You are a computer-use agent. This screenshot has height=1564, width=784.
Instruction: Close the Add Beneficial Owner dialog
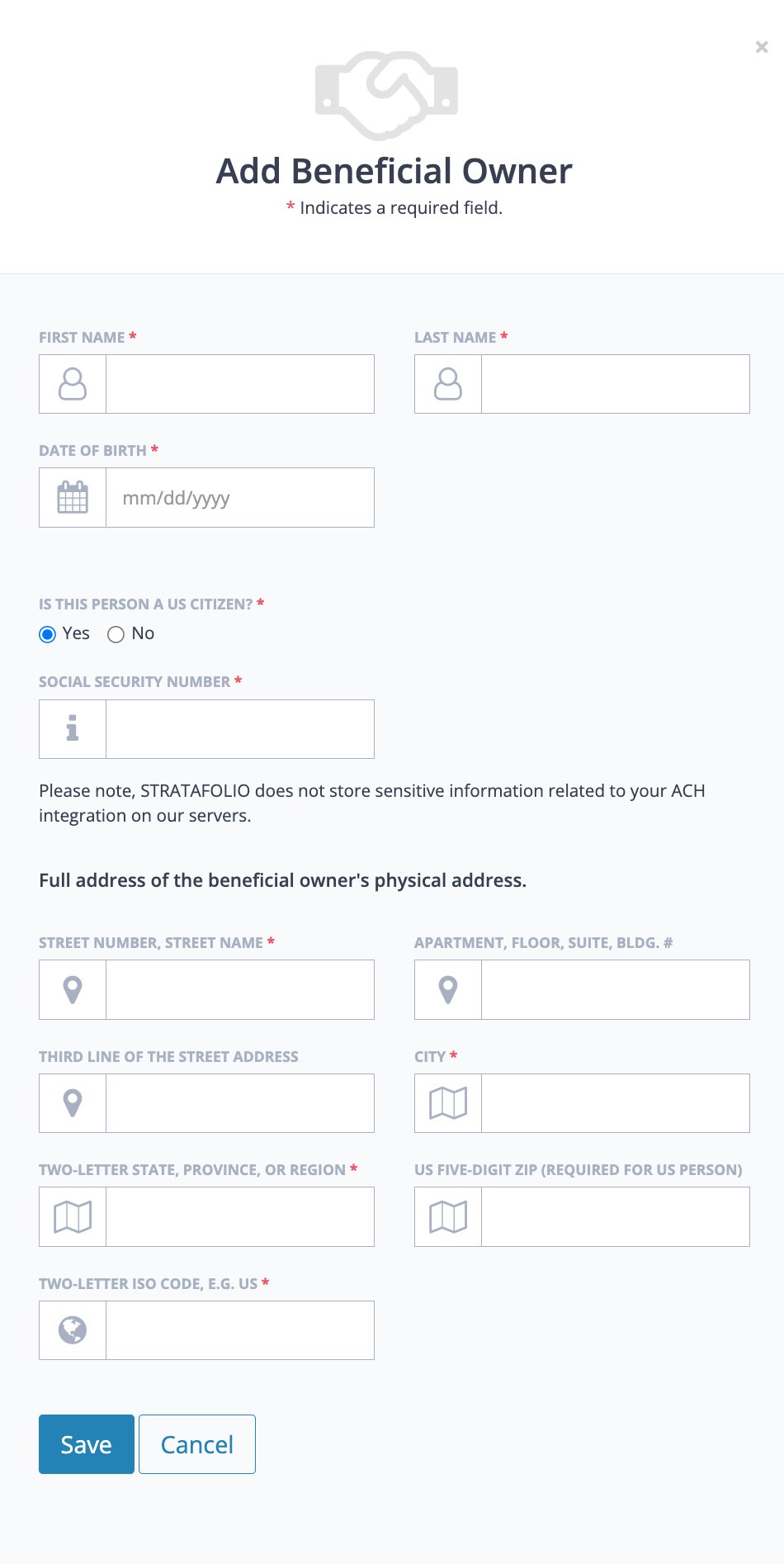(x=762, y=47)
